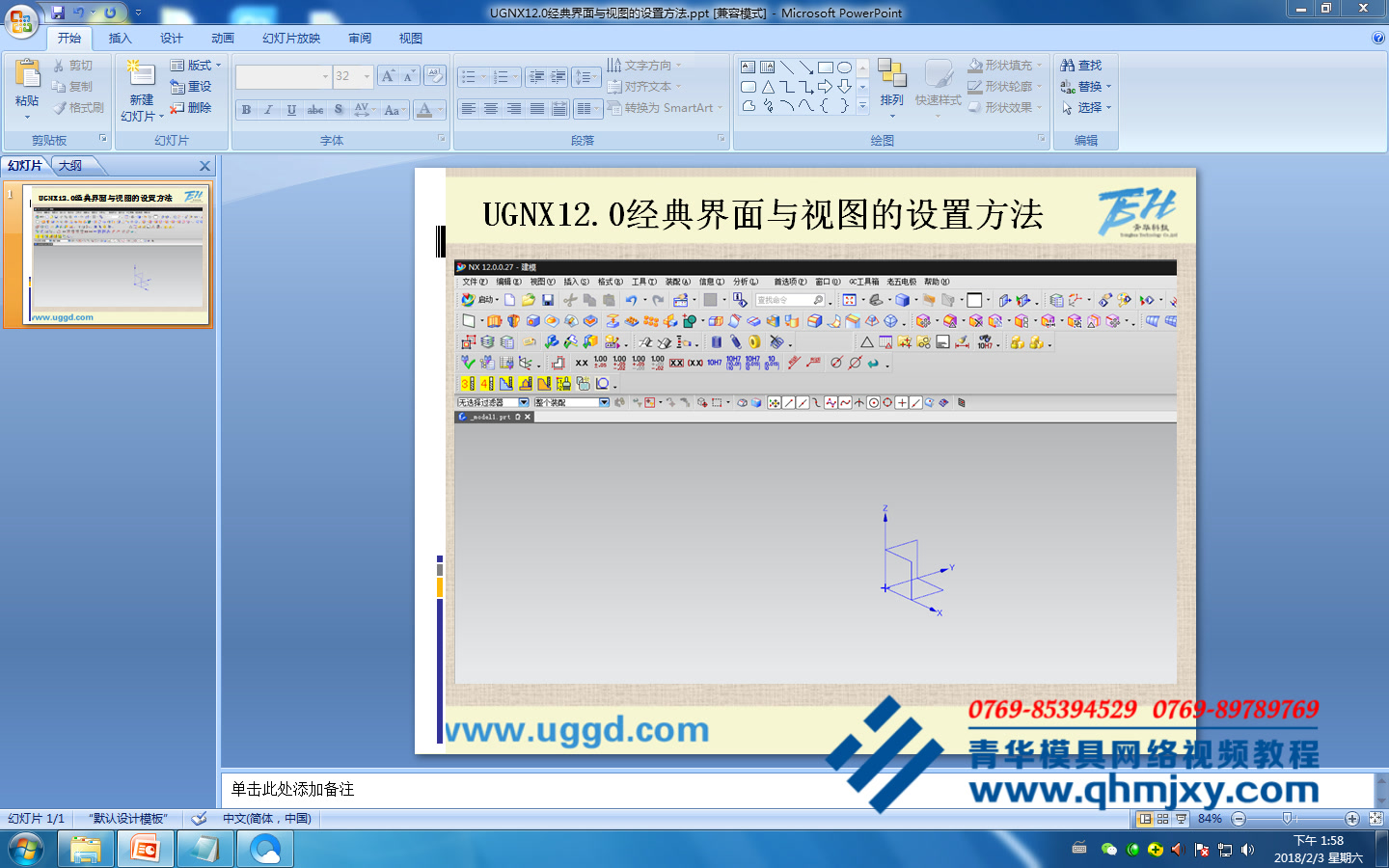
Task: Open the columns dropdown
Action: coord(587,109)
